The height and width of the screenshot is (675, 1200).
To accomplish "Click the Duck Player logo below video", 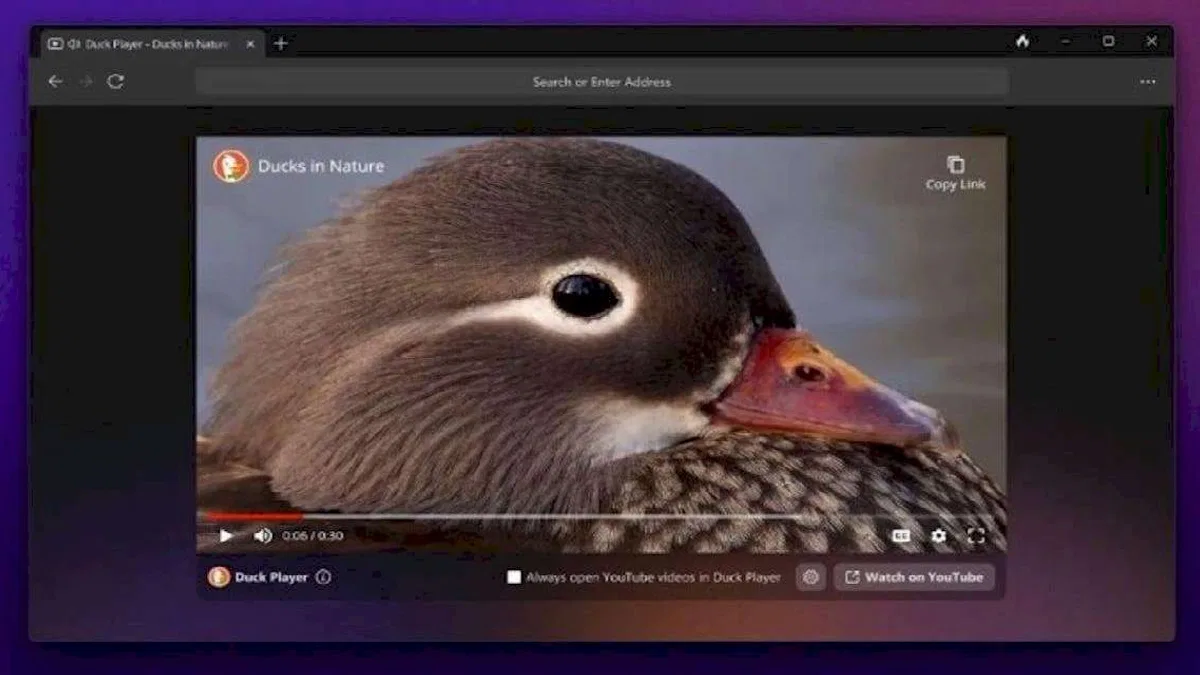I will click(219, 577).
